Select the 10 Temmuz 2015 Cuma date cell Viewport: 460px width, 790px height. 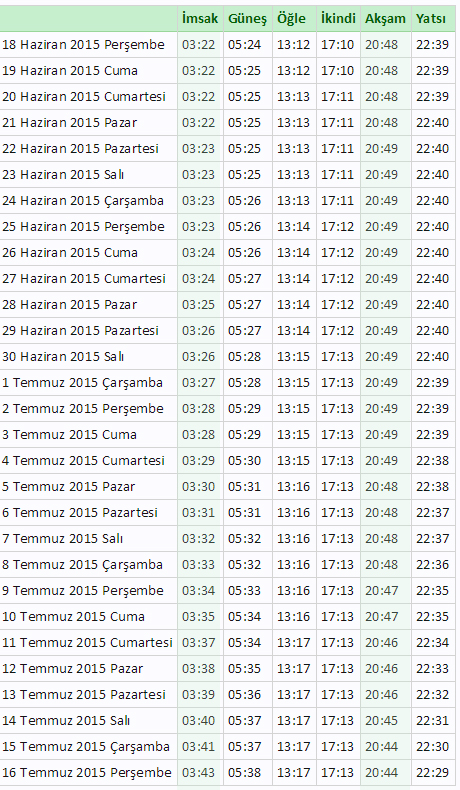tap(88, 617)
